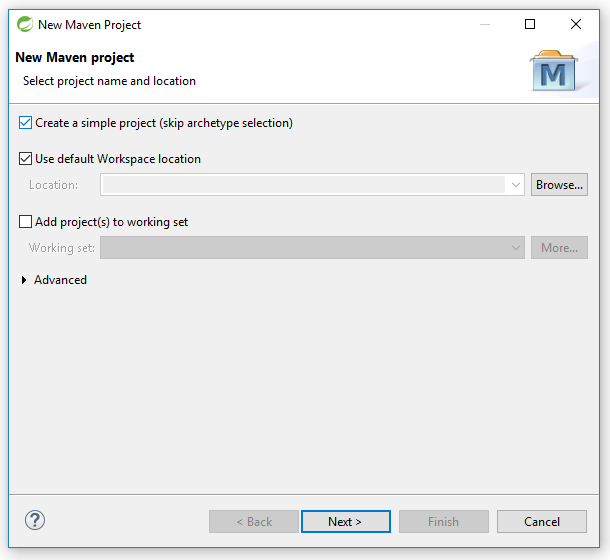Click the Maven M wizard banner icon

point(554,70)
